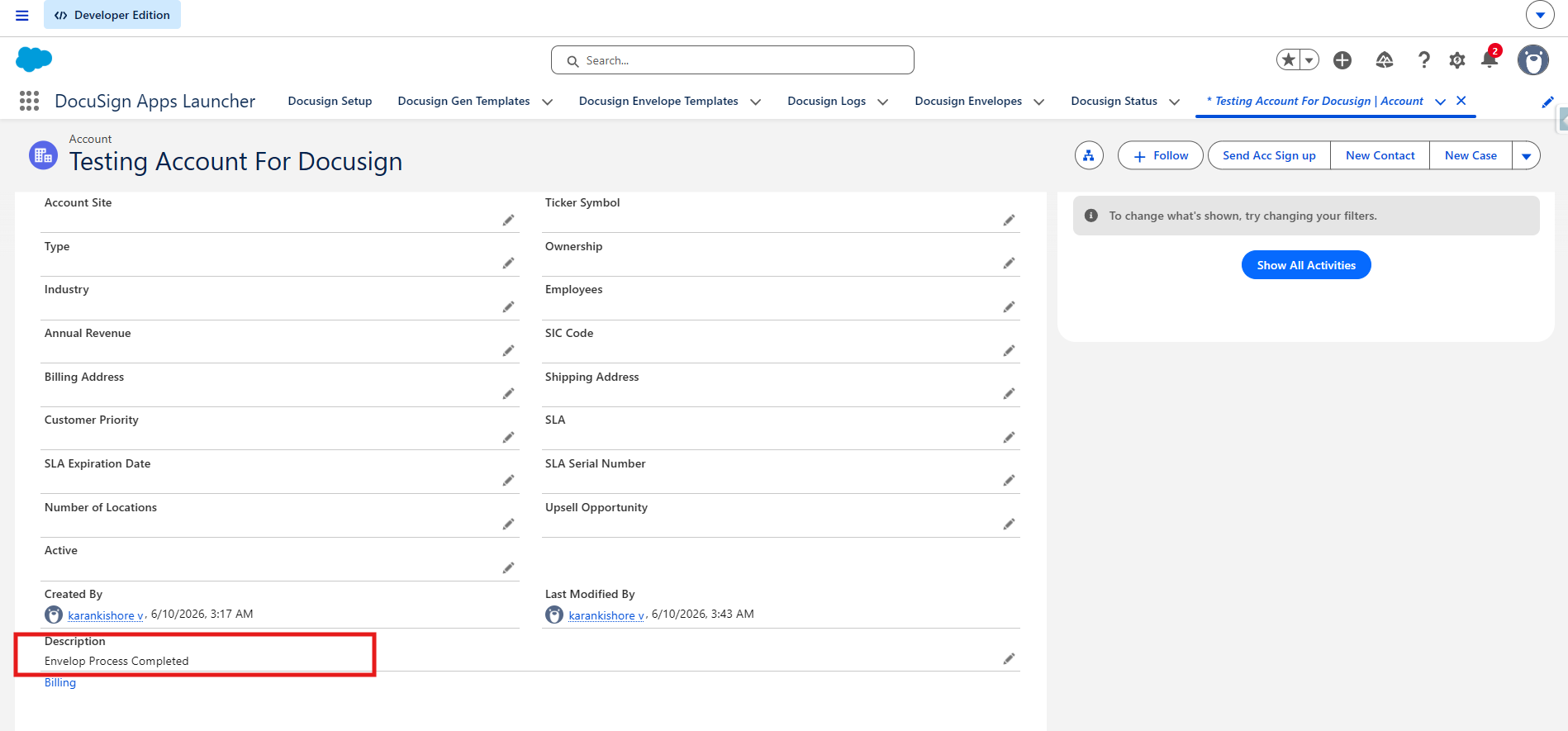Viewport: 1568px width, 731px height.
Task: Open the Setup gear icon
Action: 1457,60
